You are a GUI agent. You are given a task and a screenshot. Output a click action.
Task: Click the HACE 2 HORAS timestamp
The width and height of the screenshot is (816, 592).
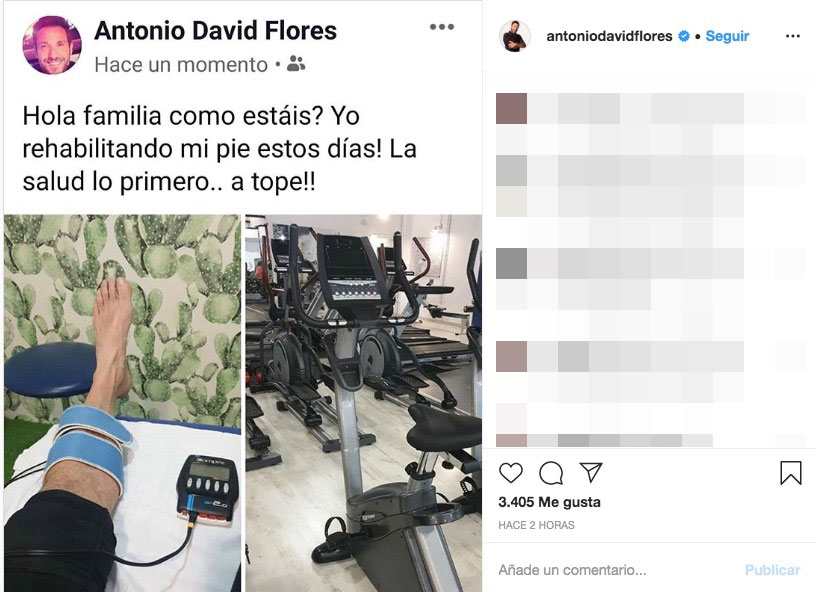click(536, 525)
